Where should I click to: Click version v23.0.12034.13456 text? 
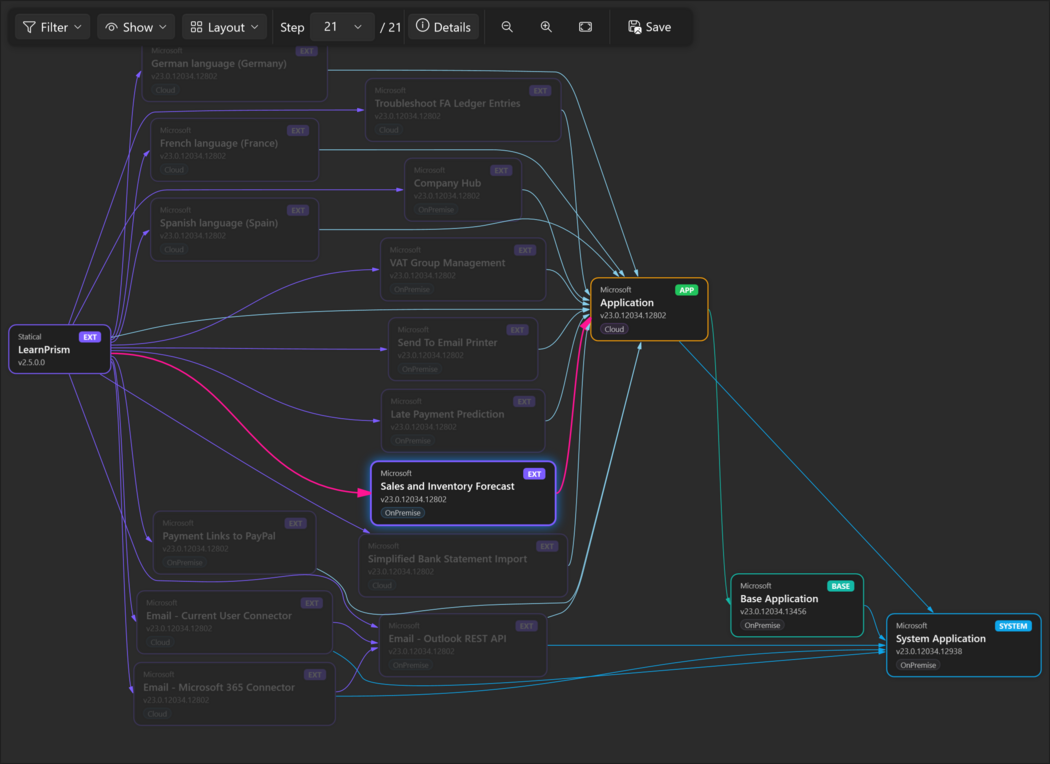point(773,611)
